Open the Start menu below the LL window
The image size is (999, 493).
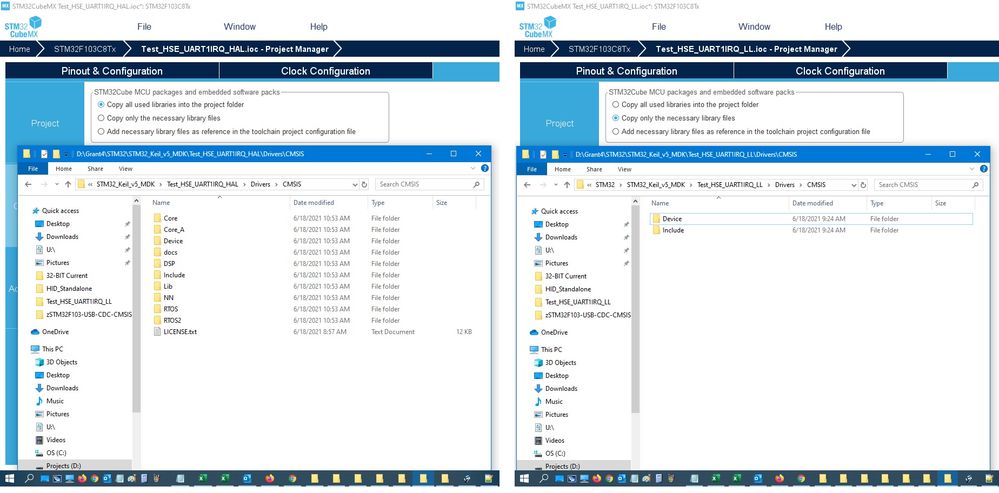click(x=524, y=478)
